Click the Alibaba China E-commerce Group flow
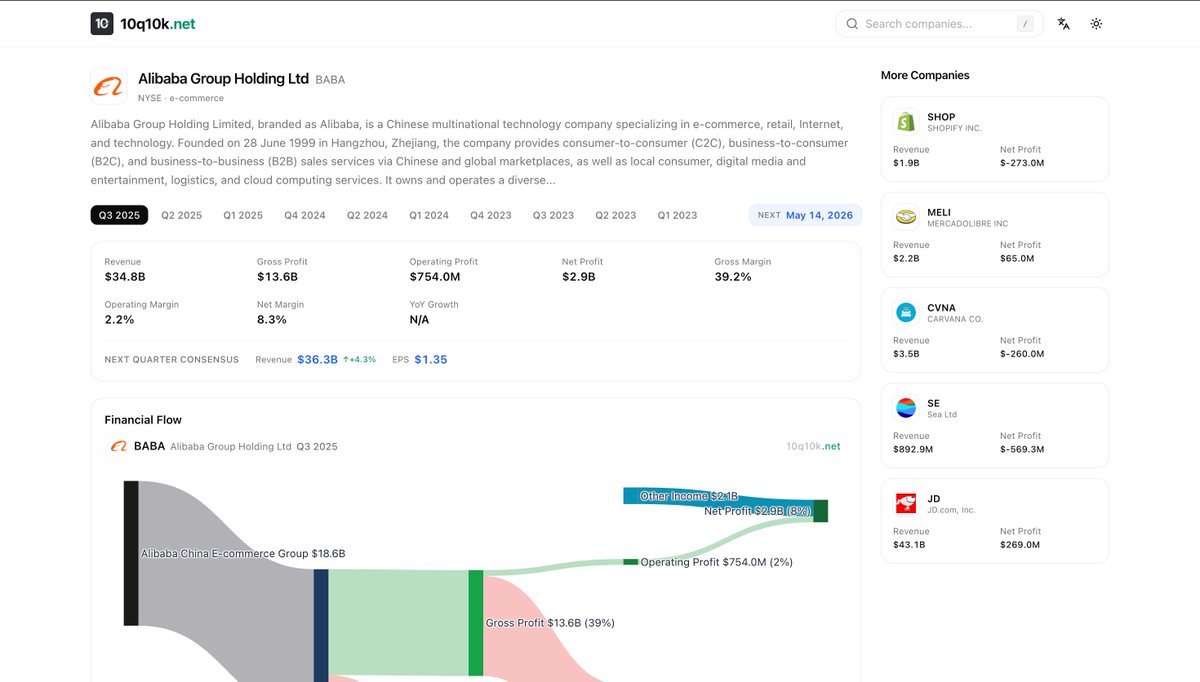This screenshot has height=682, width=1200. (x=243, y=553)
